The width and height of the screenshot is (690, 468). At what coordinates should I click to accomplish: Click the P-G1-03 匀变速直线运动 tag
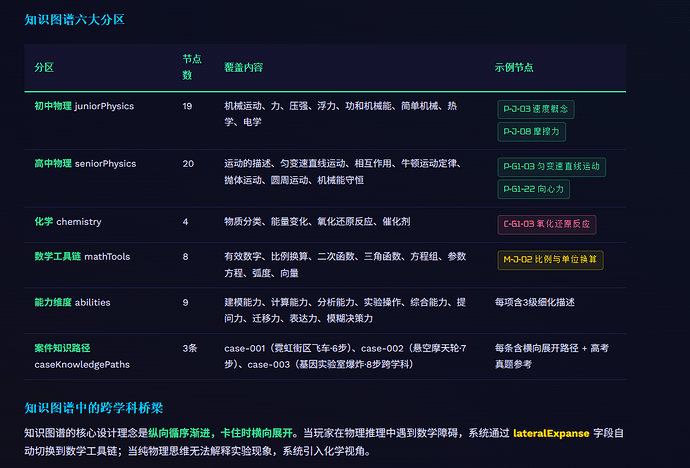[551, 167]
